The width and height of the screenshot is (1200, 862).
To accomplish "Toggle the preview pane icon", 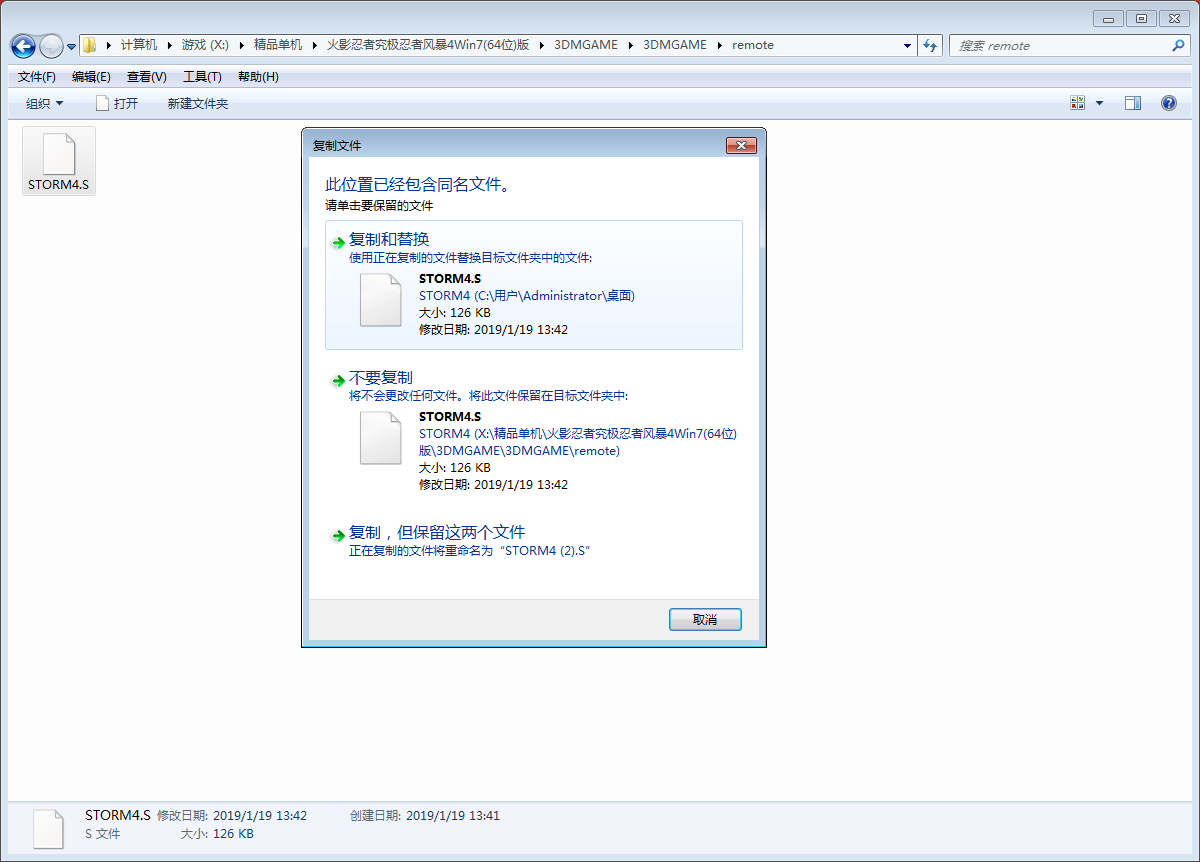I will tap(1133, 103).
